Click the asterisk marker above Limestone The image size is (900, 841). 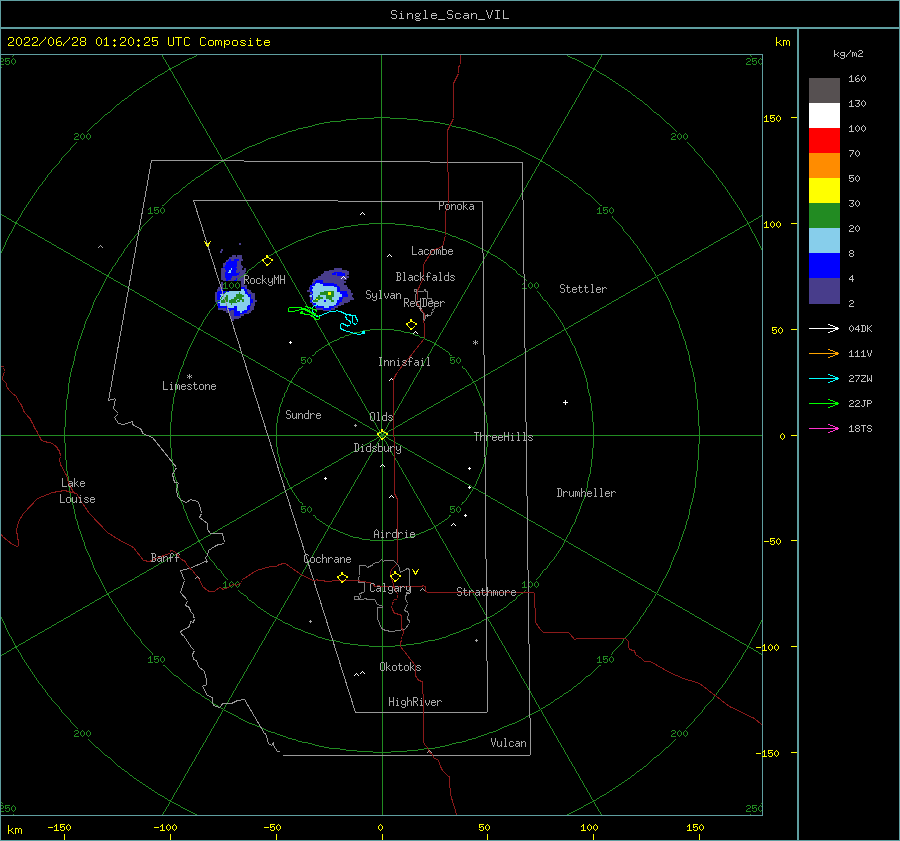pos(189,377)
